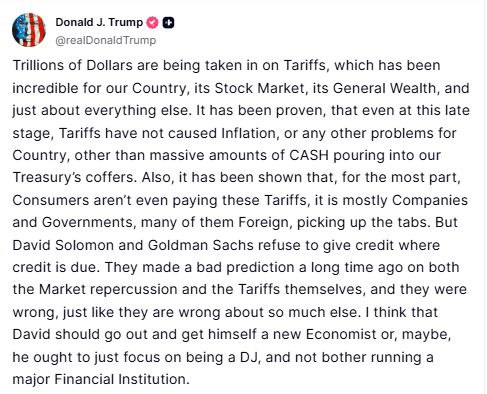Click the word Consumers in the post
The height and width of the screenshot is (394, 487).
coord(51,200)
